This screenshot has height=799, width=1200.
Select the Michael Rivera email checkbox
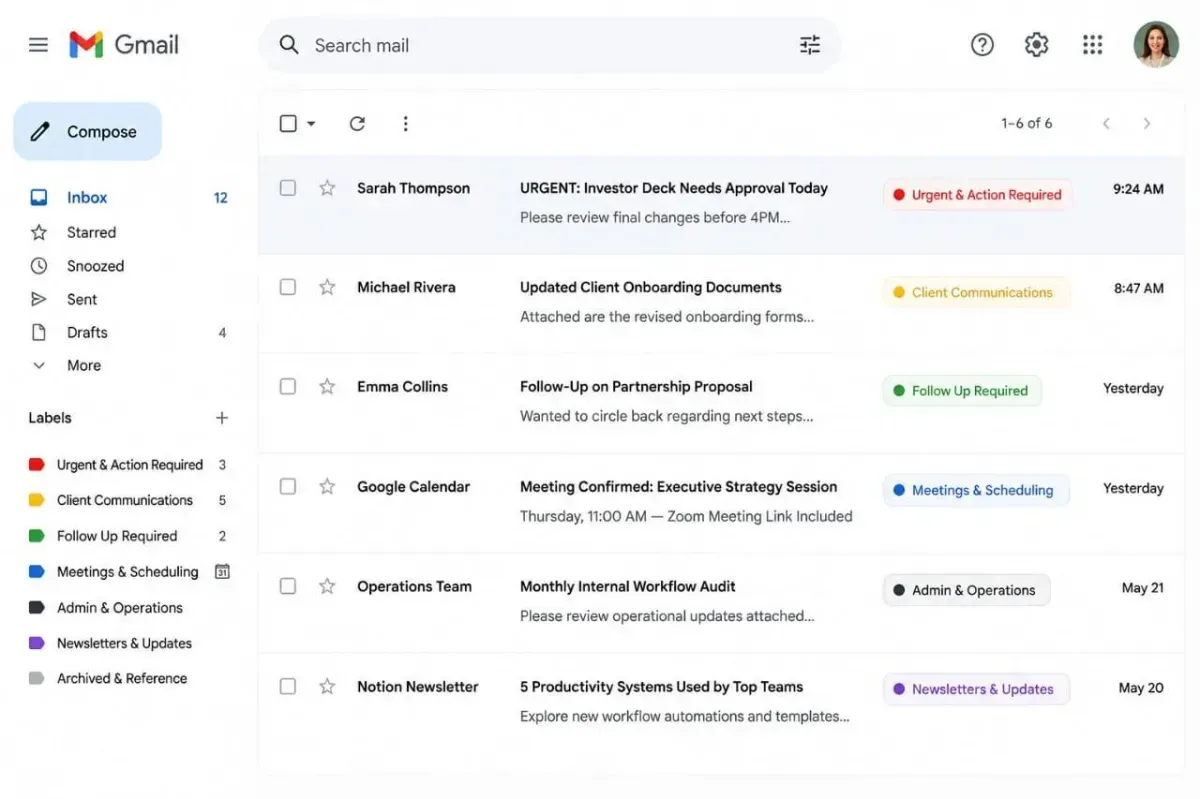288,287
